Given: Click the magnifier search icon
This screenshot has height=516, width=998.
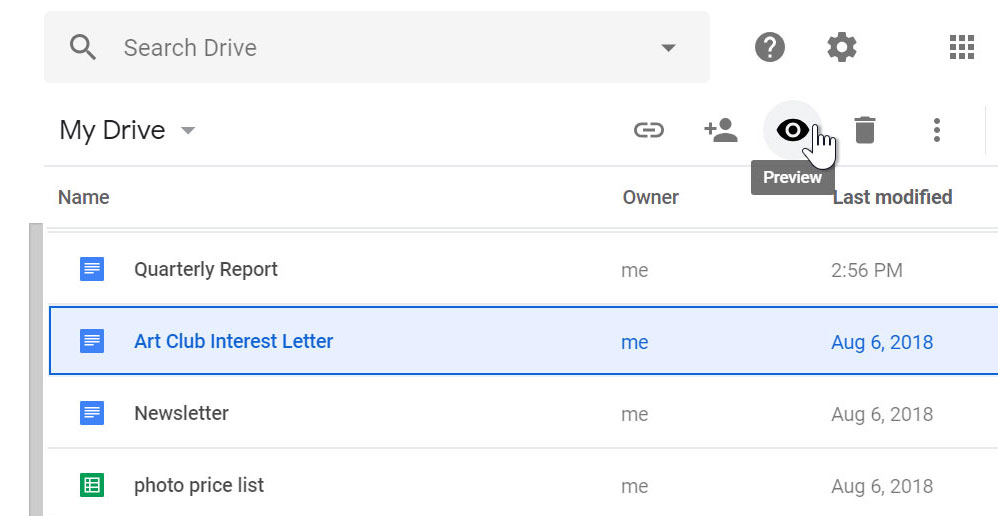Looking at the screenshot, I should 83,47.
